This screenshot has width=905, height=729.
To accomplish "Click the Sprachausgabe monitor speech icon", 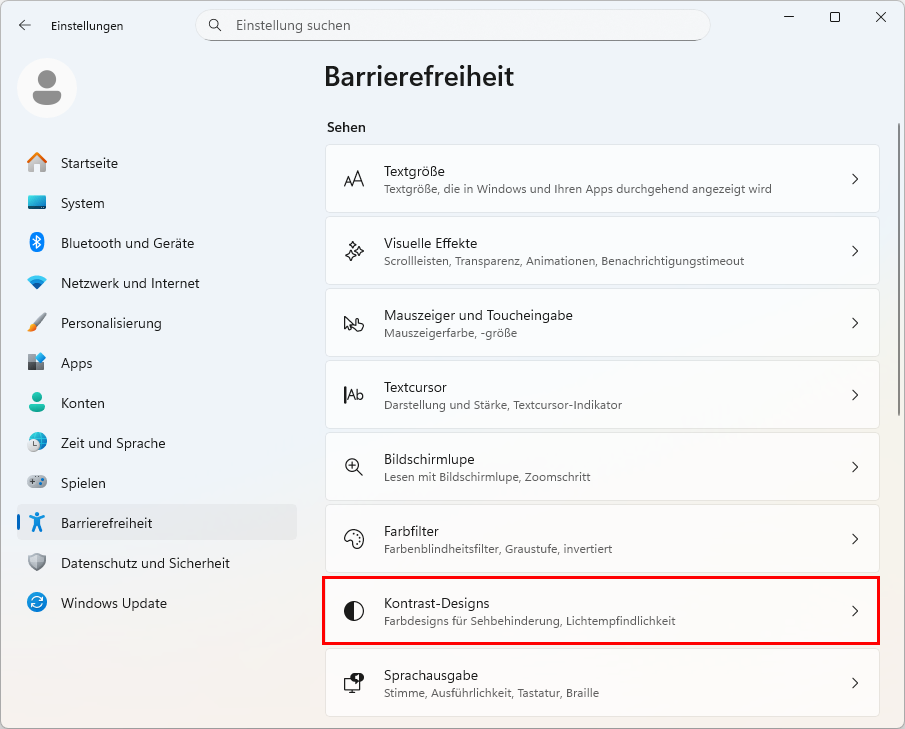I will click(354, 683).
